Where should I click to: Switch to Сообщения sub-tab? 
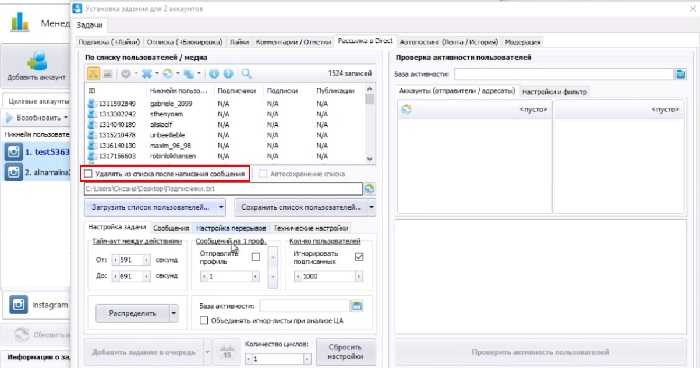[x=171, y=228]
